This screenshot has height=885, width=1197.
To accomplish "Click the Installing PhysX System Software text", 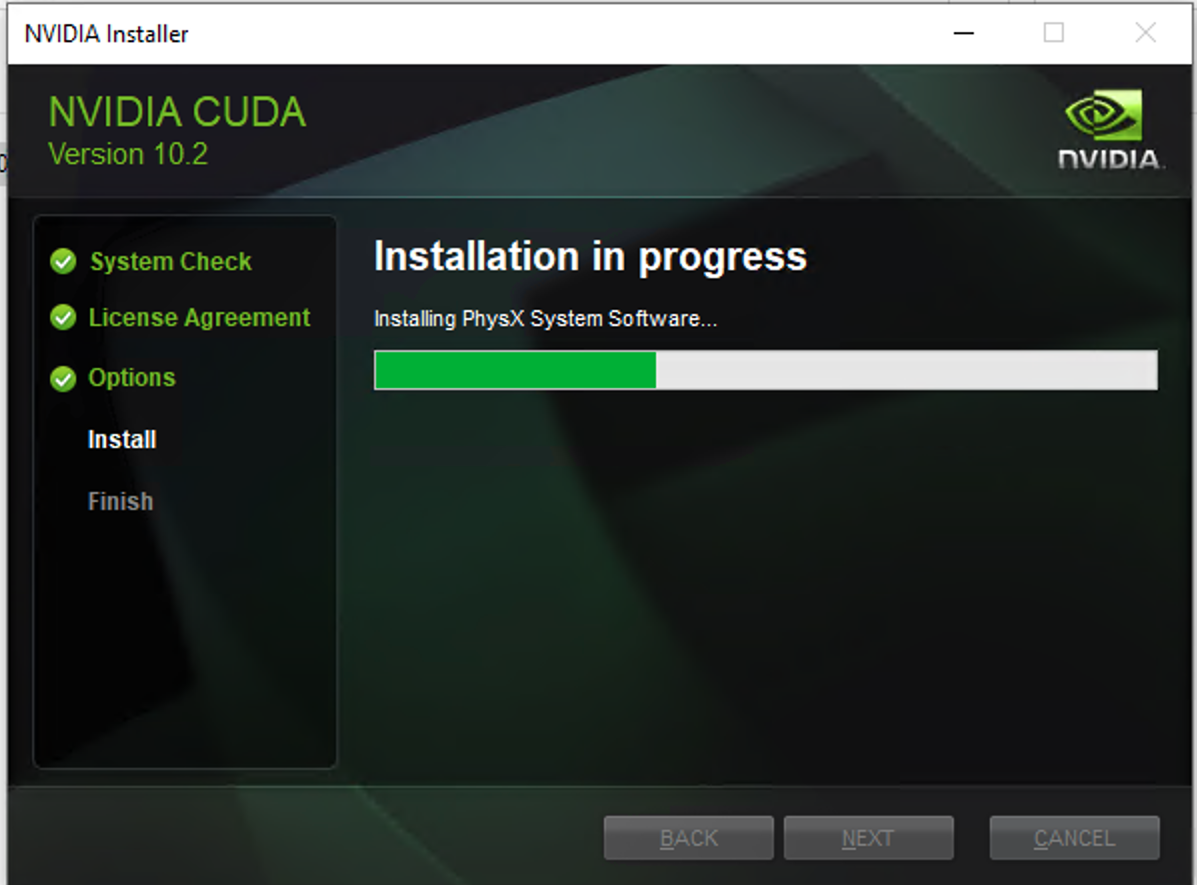I will click(x=545, y=318).
